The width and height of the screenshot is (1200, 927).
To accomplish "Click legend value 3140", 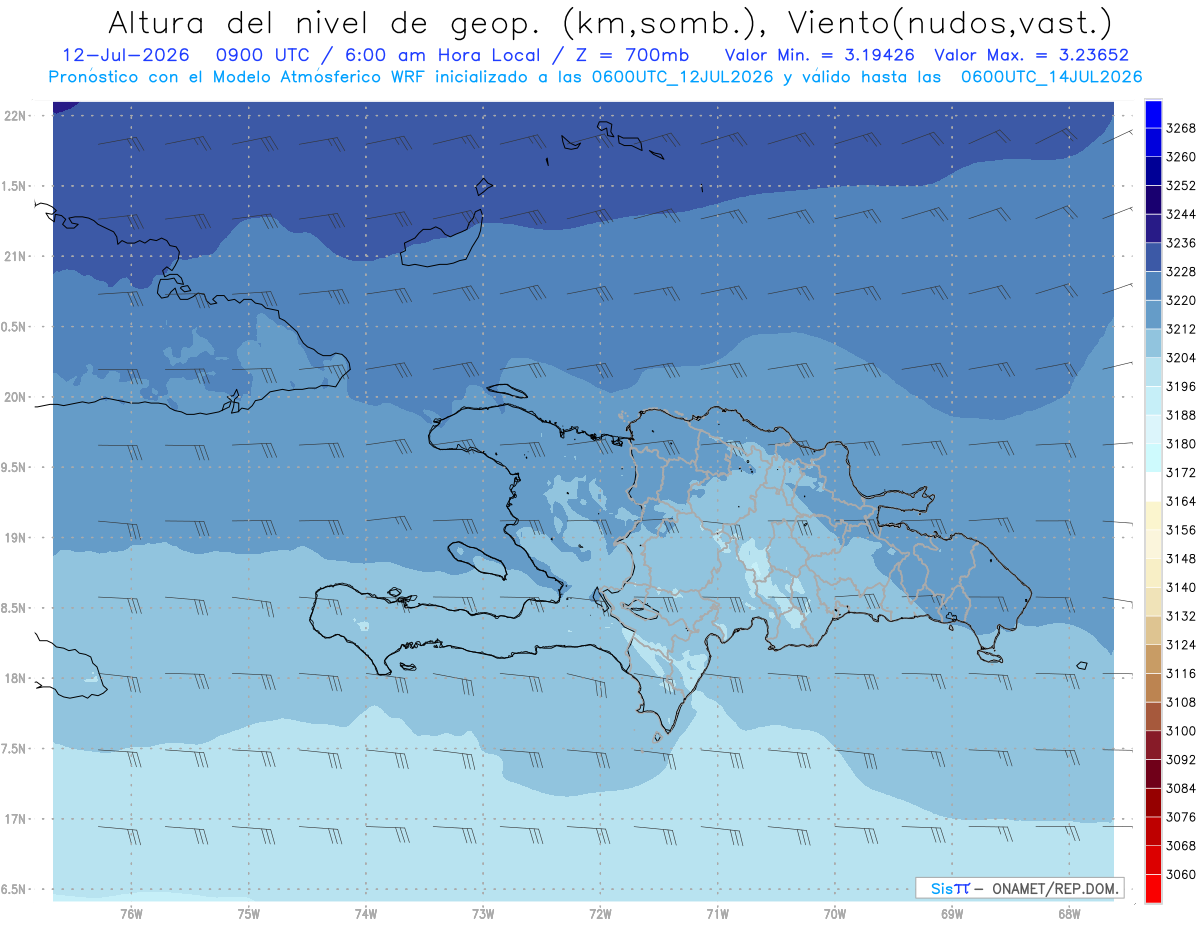I will [x=1181, y=587].
